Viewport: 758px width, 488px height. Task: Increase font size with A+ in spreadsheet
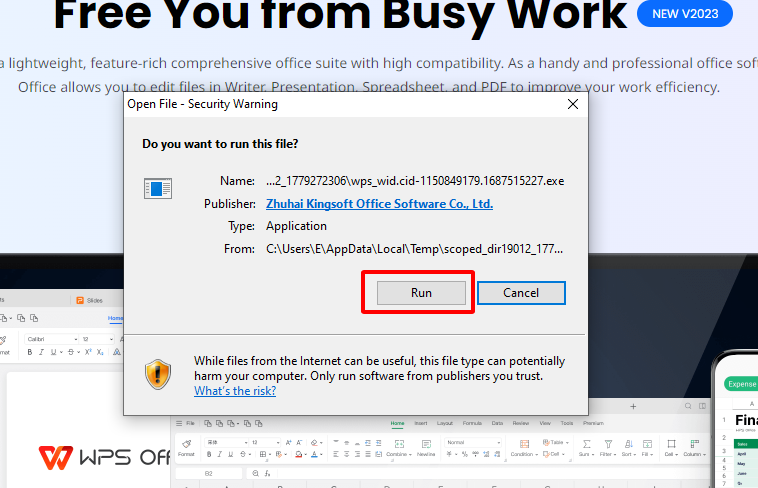point(289,443)
